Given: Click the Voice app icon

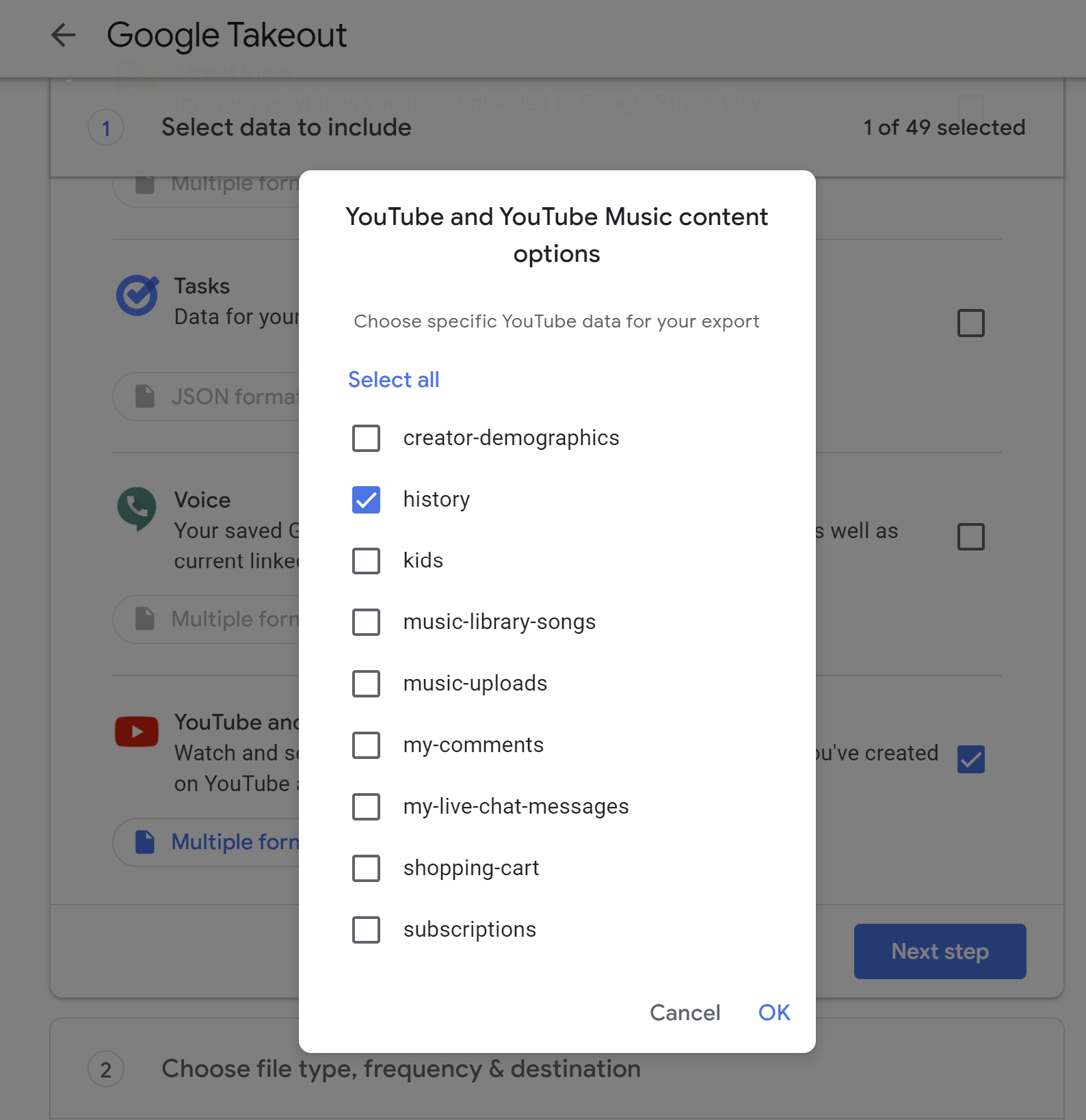Looking at the screenshot, I should [x=137, y=509].
